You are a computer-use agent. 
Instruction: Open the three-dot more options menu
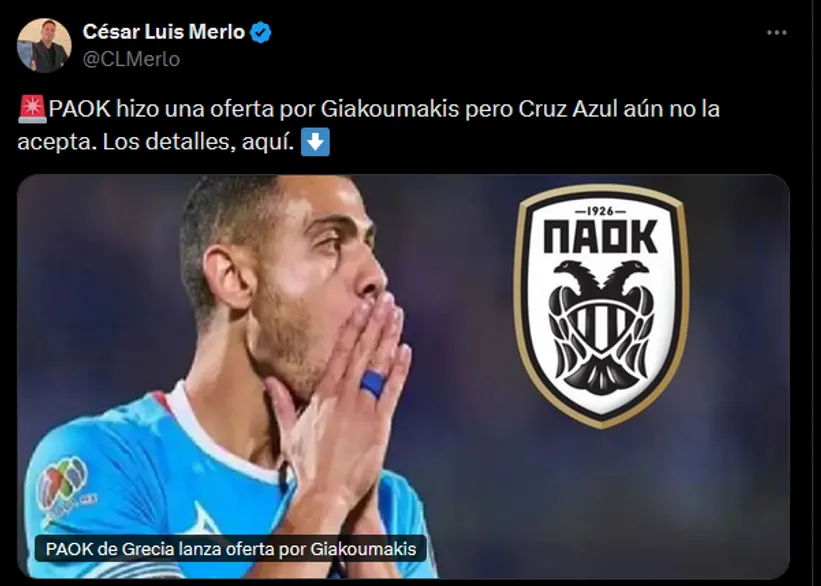point(776,32)
